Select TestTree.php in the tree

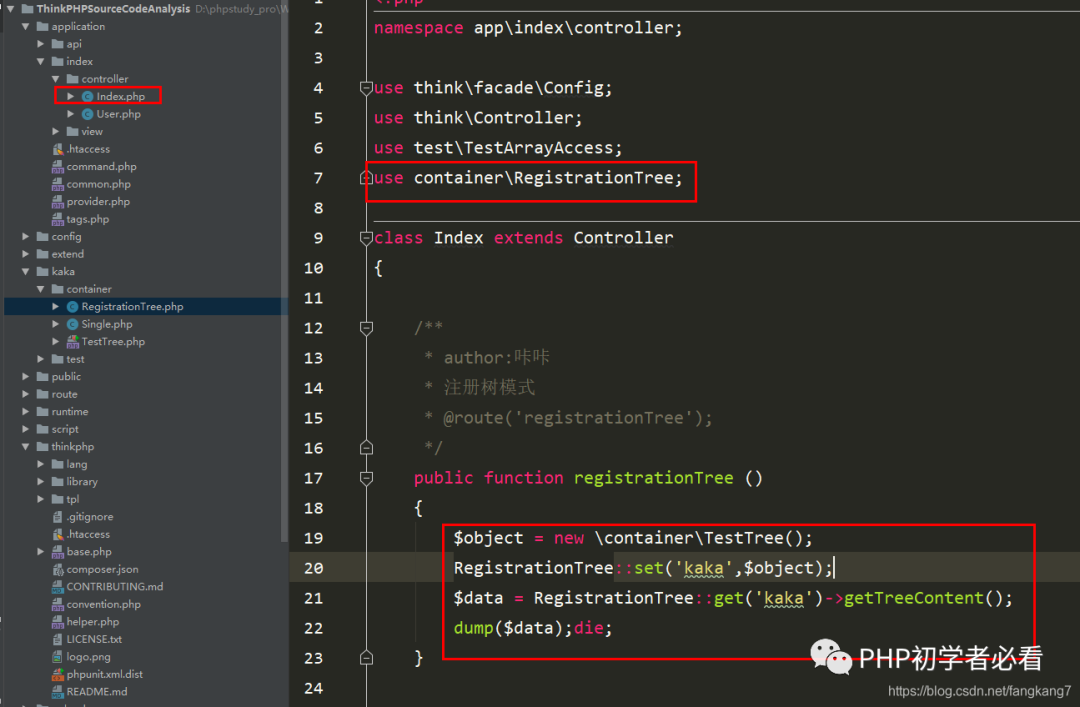[x=113, y=342]
